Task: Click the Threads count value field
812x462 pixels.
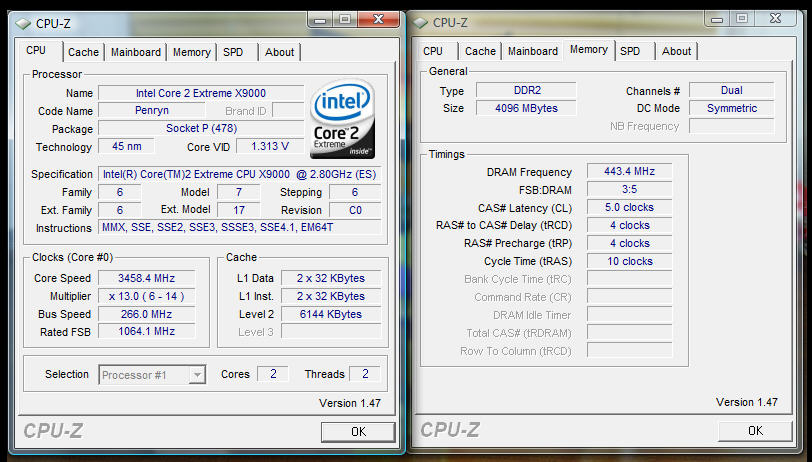Action: point(365,374)
